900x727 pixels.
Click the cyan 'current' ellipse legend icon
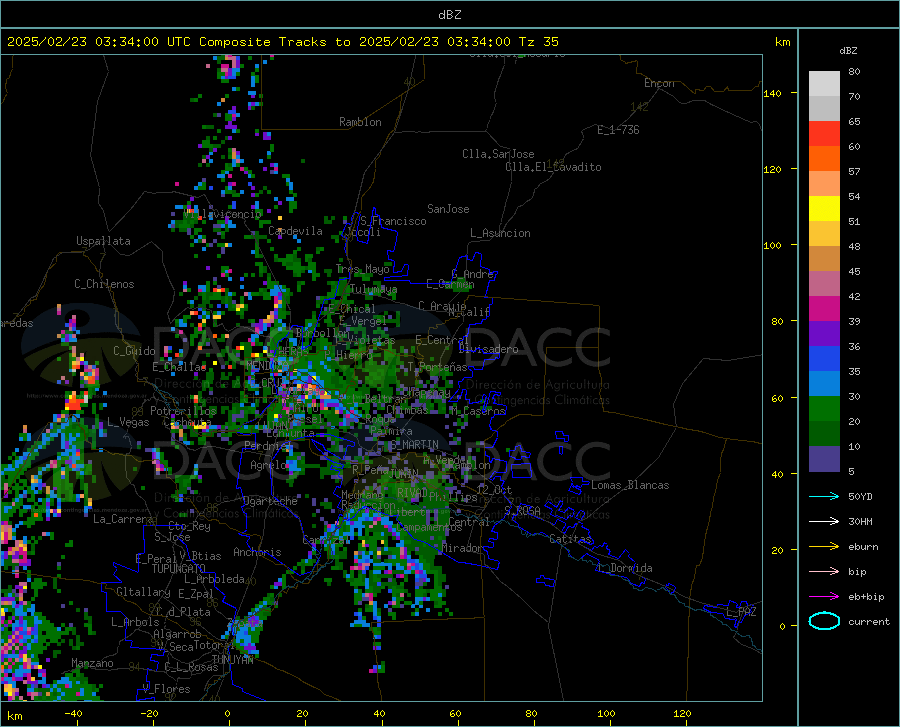click(824, 621)
